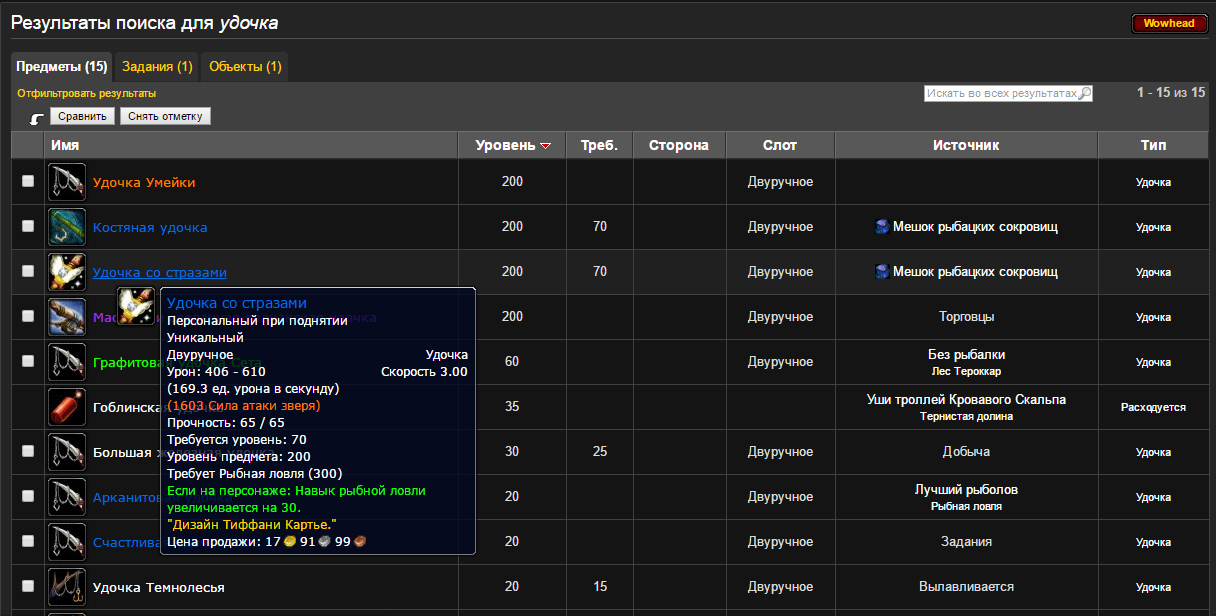Click the bag icon in Костяная удочка row
This screenshot has width=1216, height=616.
[882, 227]
